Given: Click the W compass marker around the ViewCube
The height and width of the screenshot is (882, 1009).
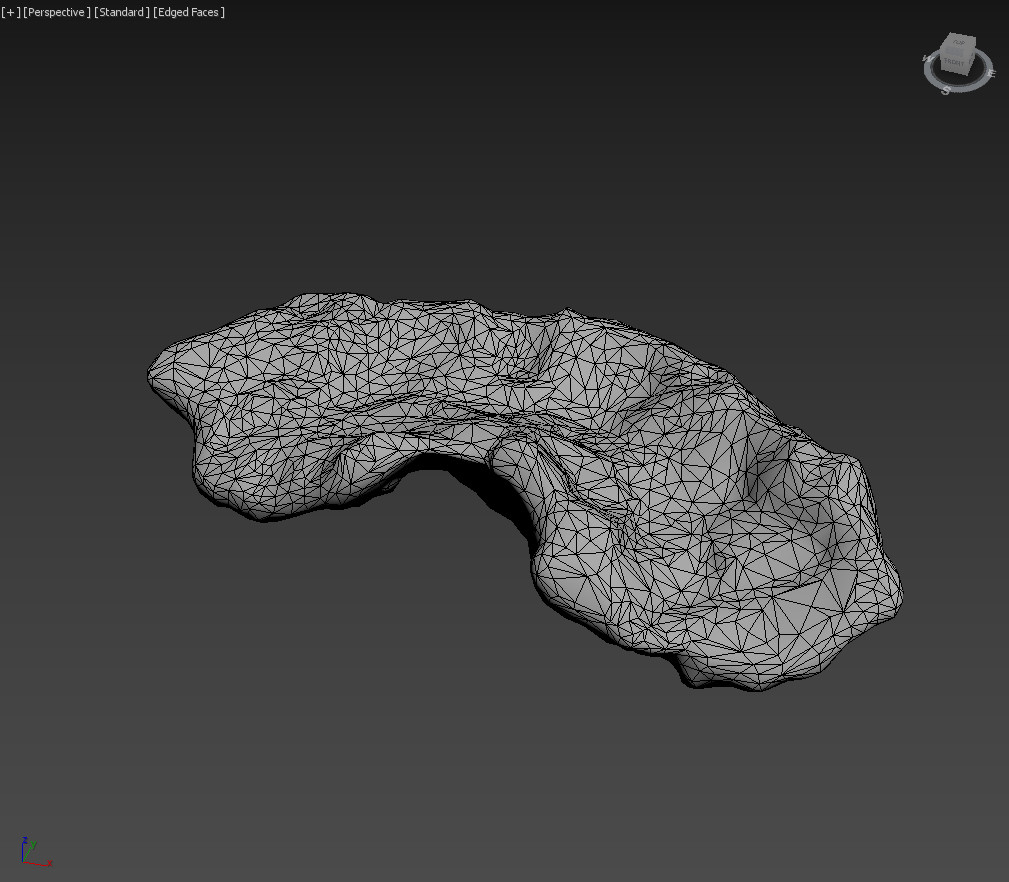Looking at the screenshot, I should pyautogui.click(x=927, y=59).
